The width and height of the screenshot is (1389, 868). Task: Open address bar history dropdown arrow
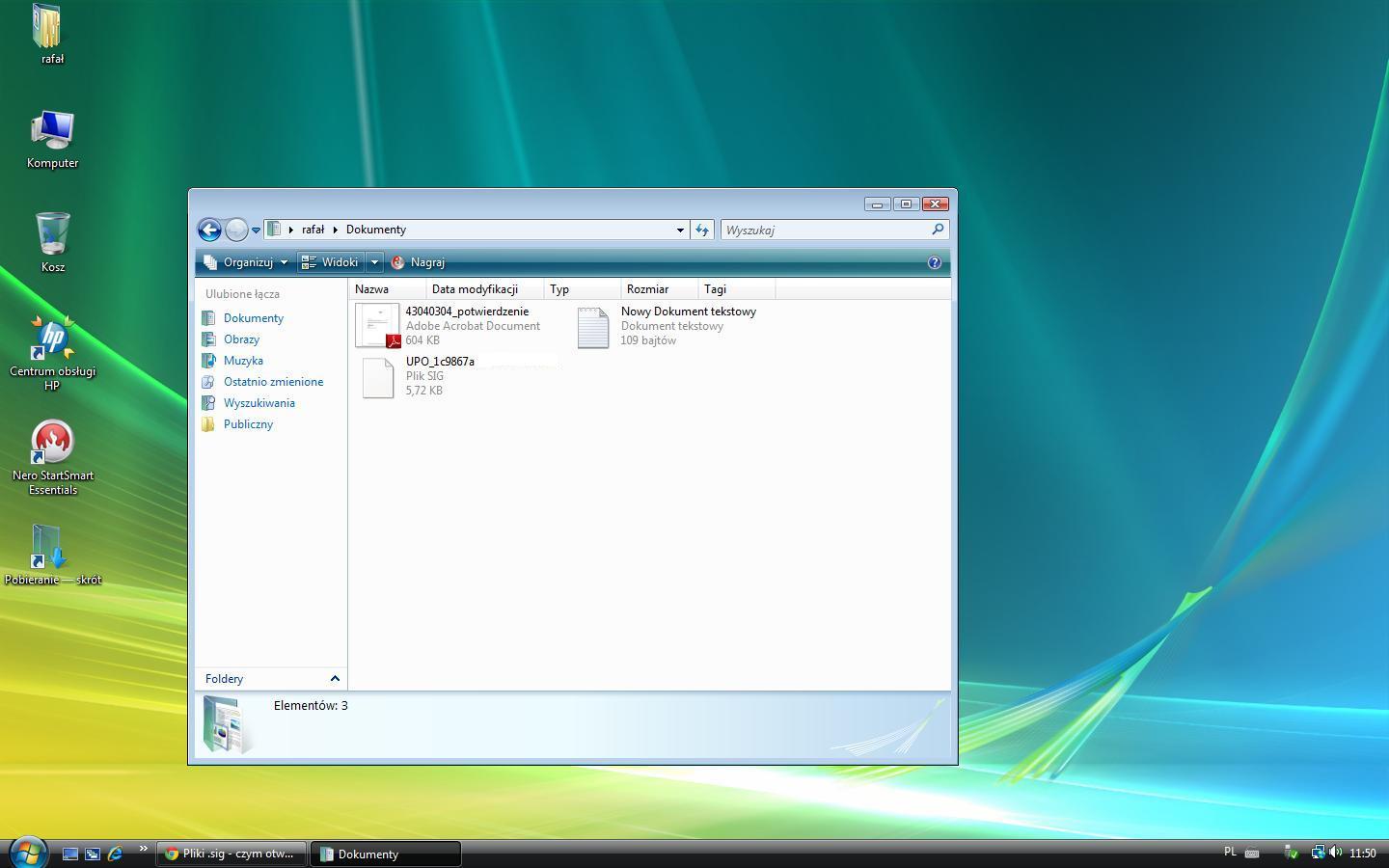[x=680, y=230]
